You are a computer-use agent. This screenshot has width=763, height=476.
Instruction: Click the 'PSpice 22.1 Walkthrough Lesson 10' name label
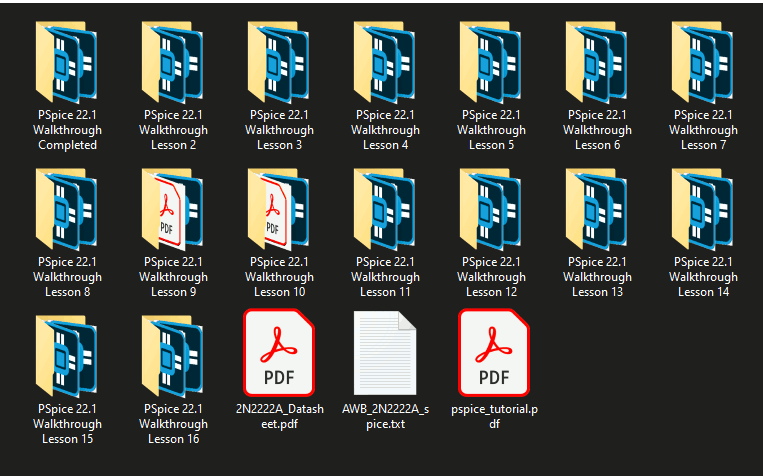(279, 277)
